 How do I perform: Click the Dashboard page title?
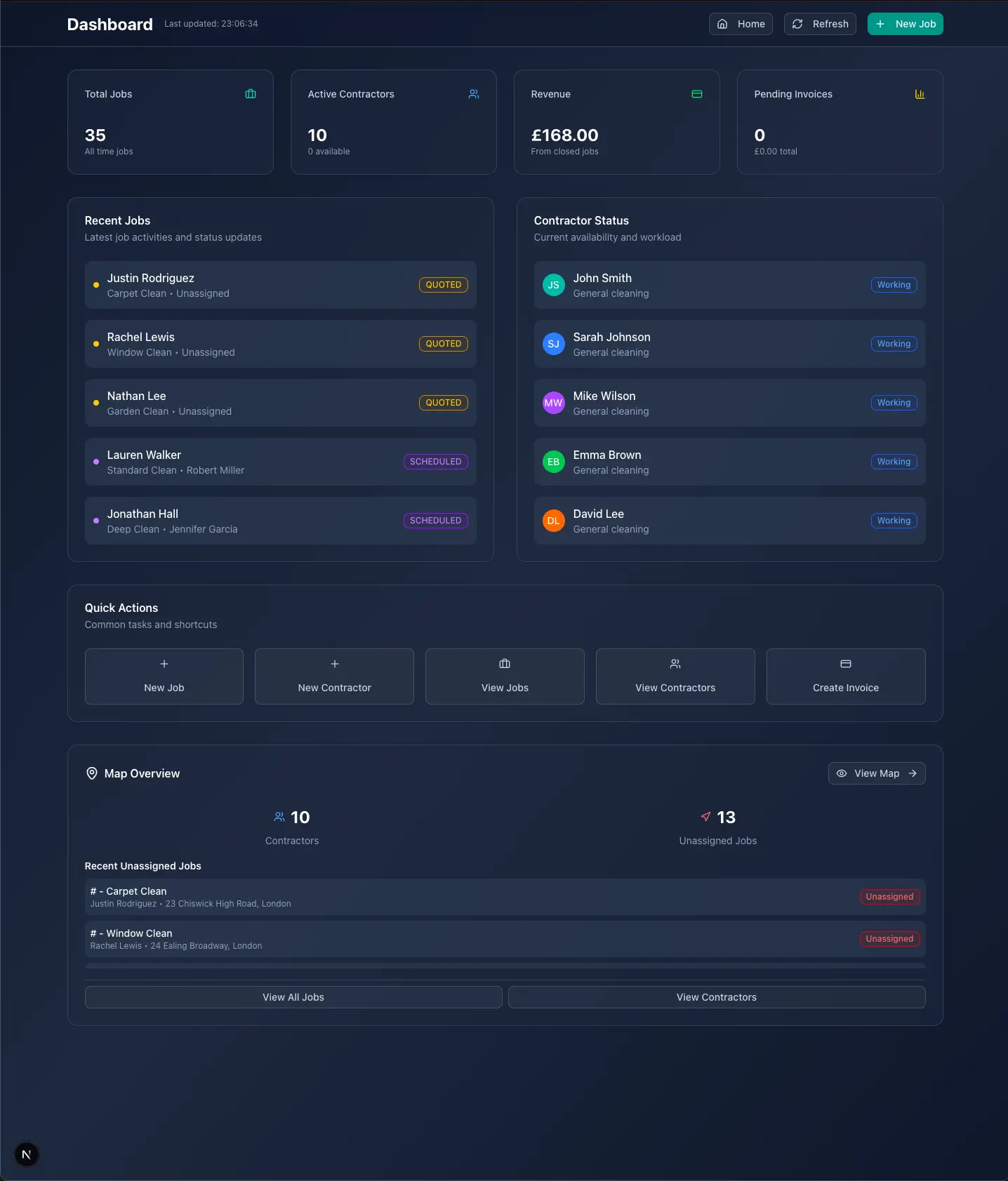click(x=110, y=25)
